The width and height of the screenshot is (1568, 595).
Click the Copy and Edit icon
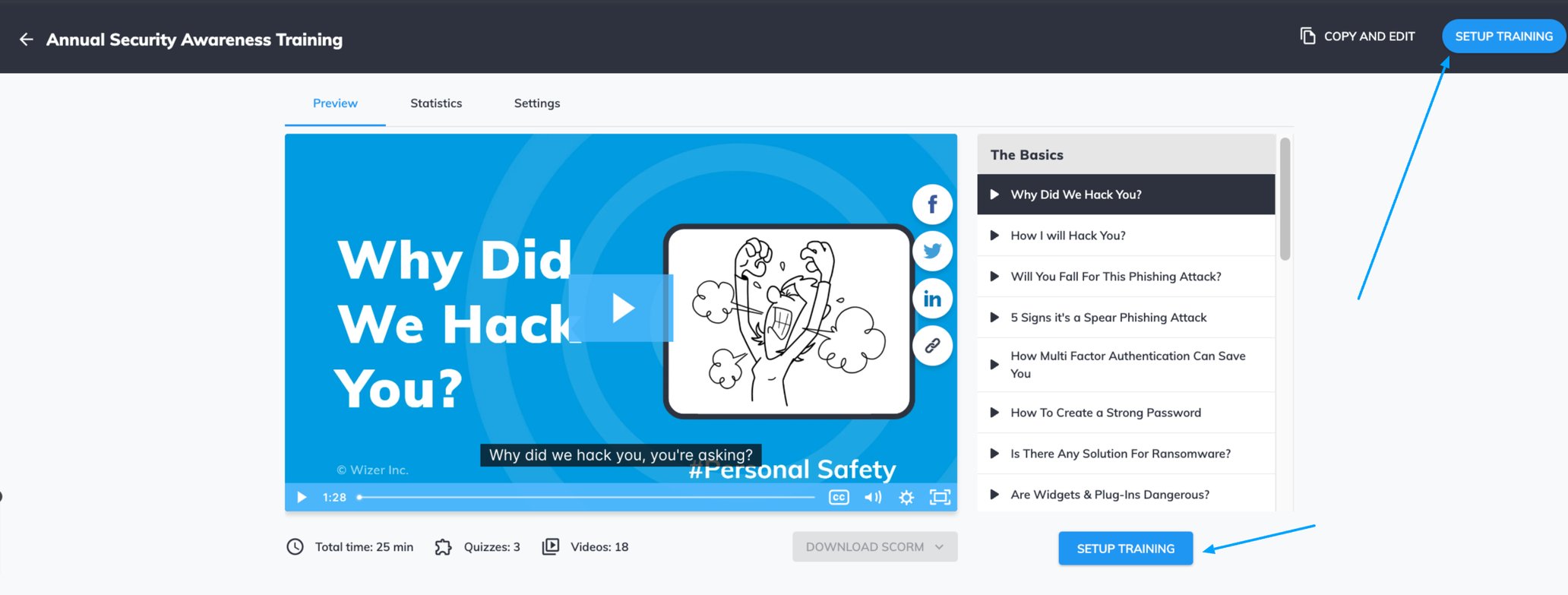pos(1307,36)
